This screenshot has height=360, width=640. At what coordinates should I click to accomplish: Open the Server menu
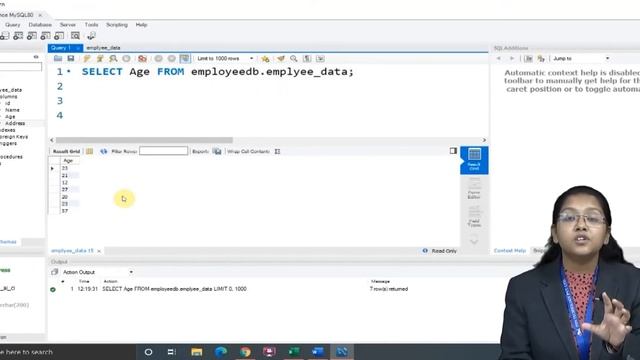tap(68, 25)
